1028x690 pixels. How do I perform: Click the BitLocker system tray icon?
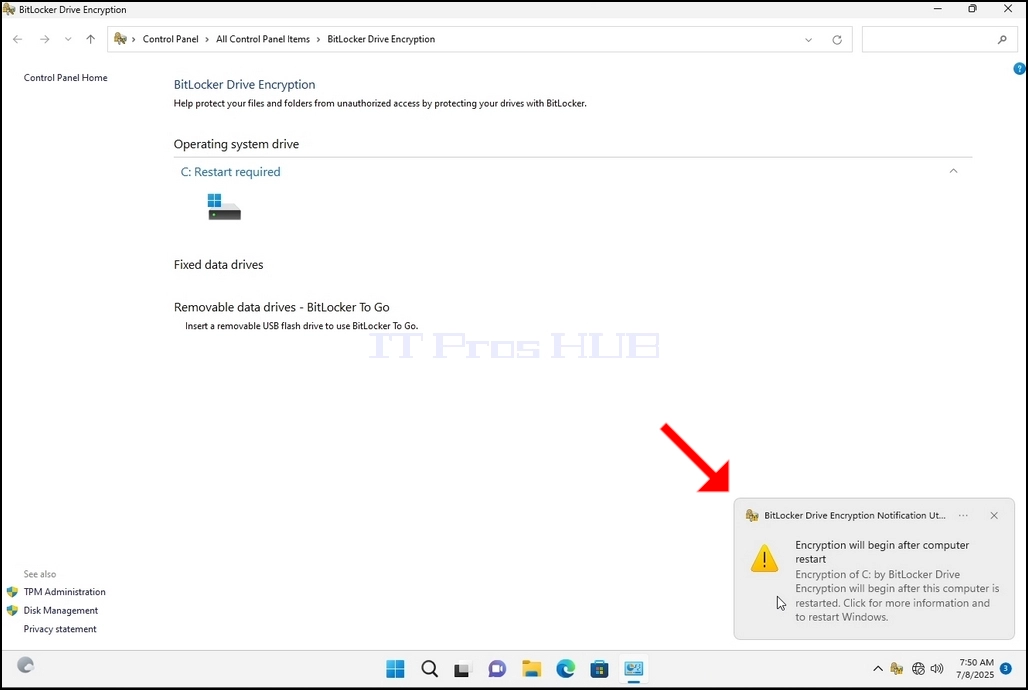point(897,669)
